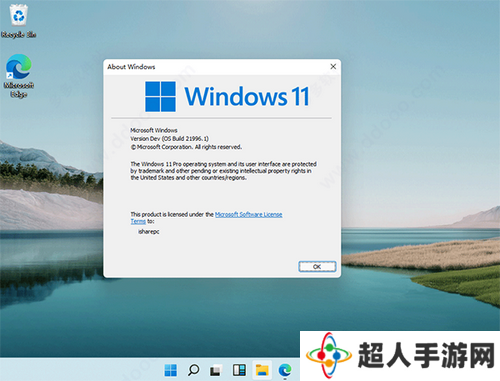Open the Widgets panel taskbar icon

[239, 370]
